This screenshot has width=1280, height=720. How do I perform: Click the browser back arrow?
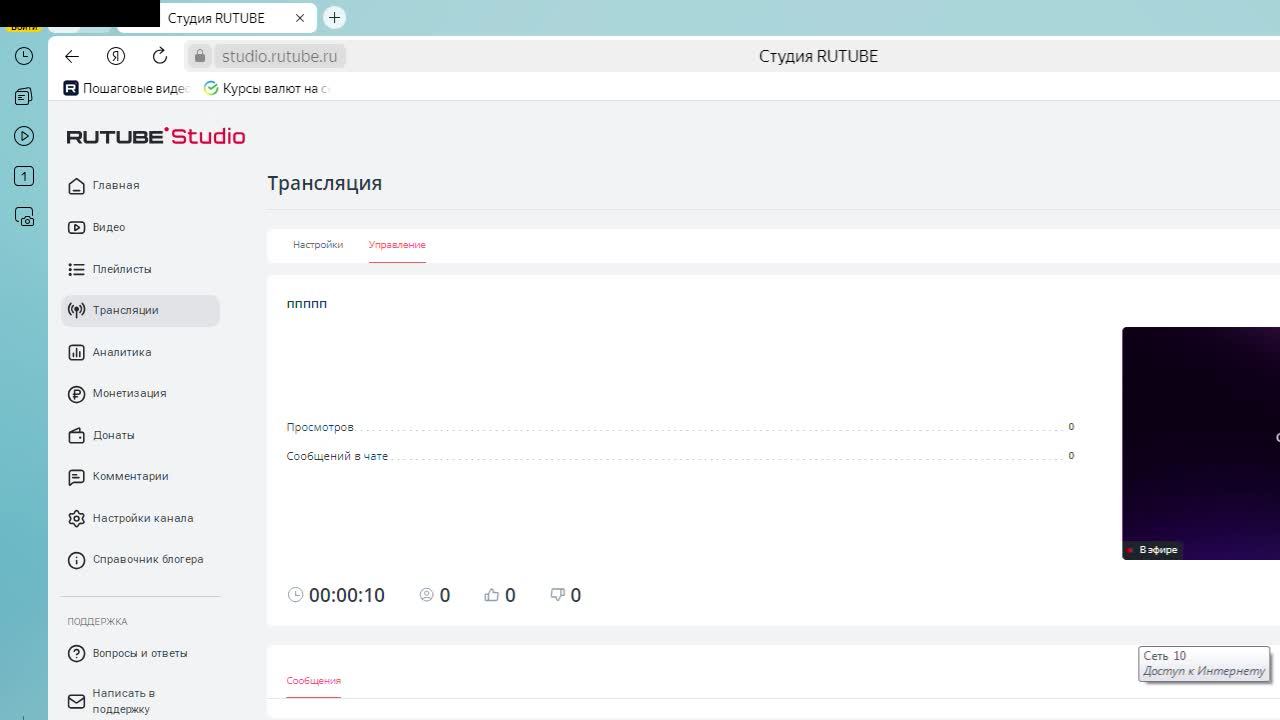coord(72,56)
